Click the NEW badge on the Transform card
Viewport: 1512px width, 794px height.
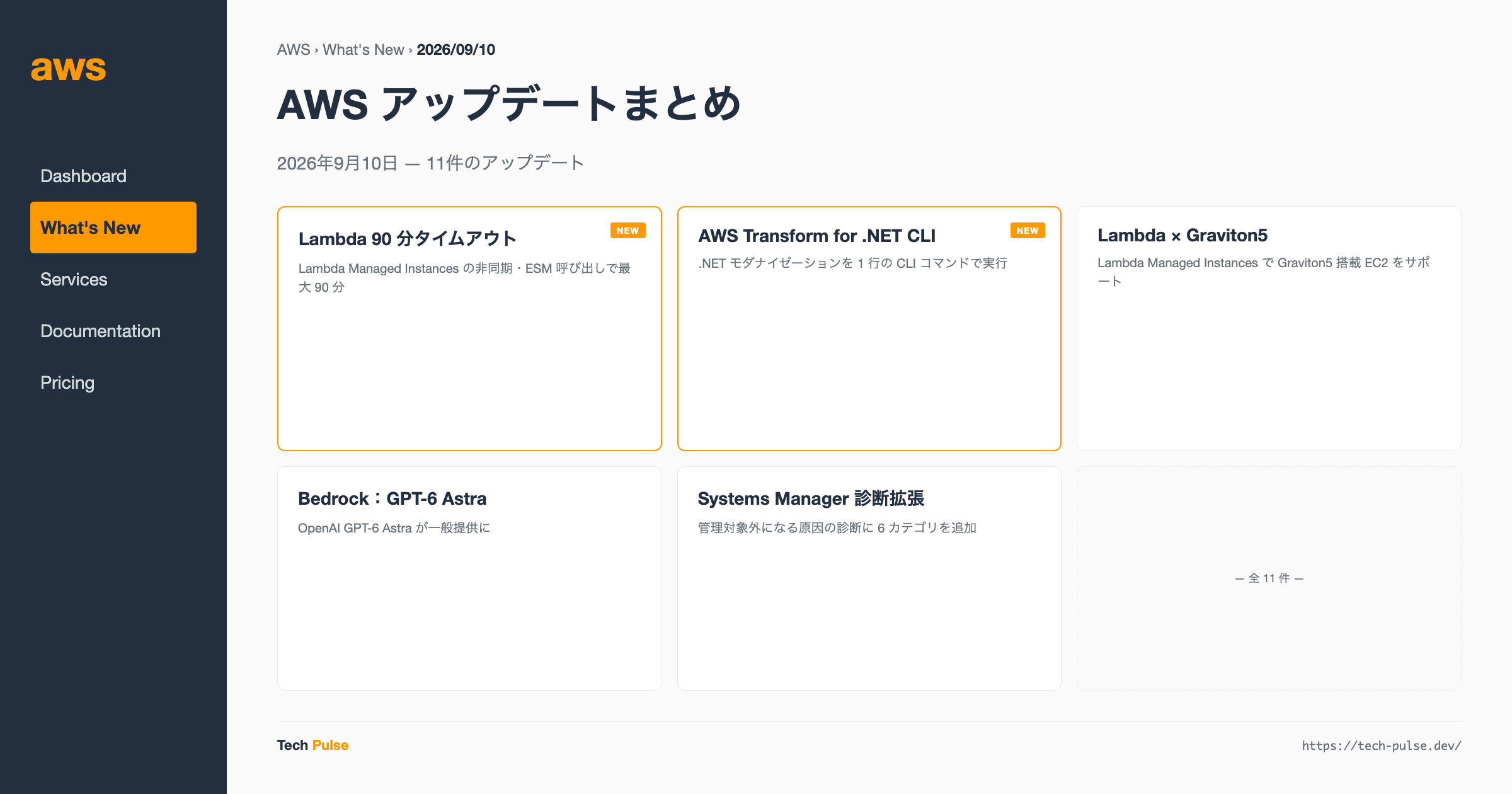[x=1028, y=231]
